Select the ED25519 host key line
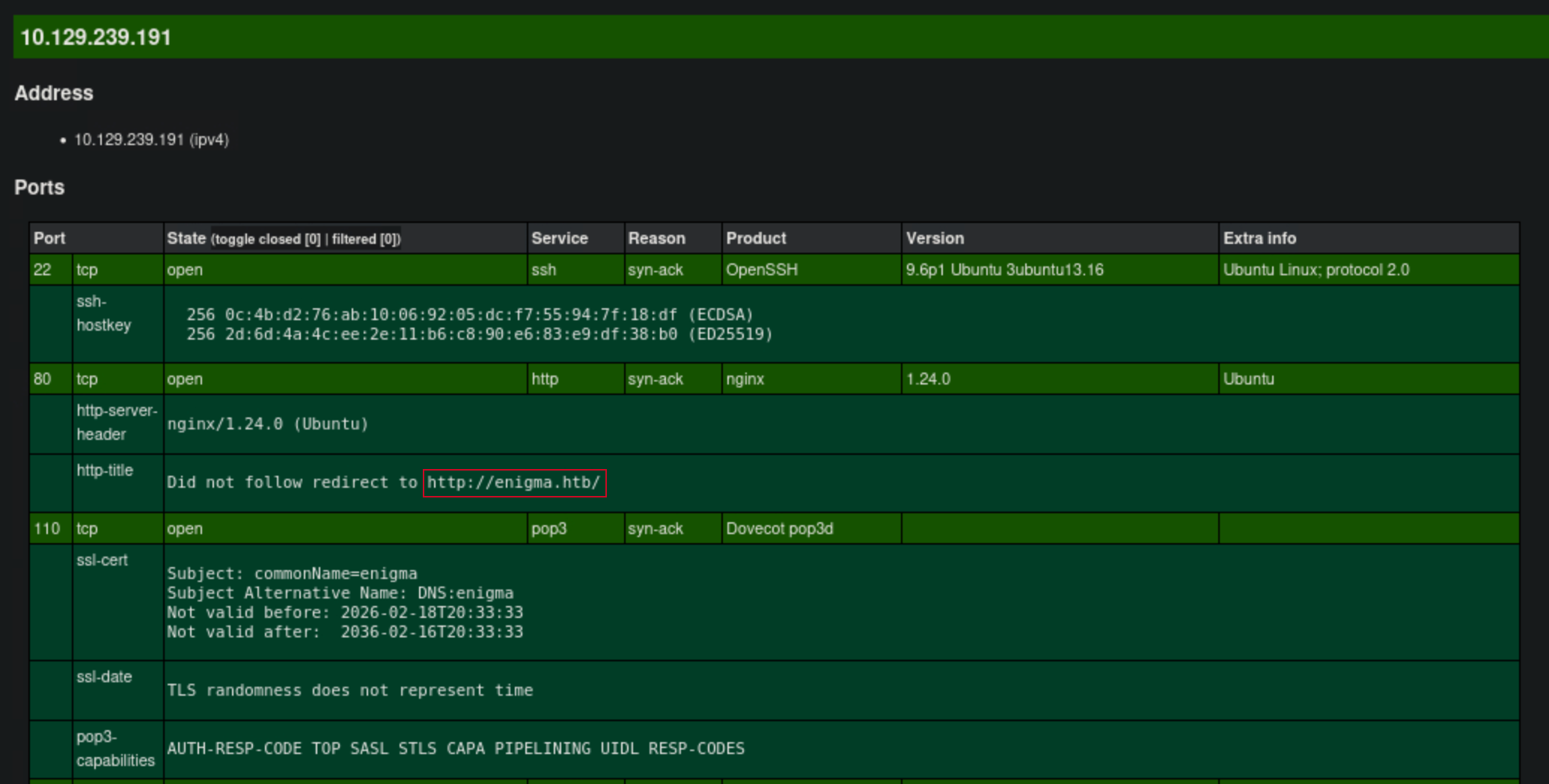1549x784 pixels. coord(479,334)
